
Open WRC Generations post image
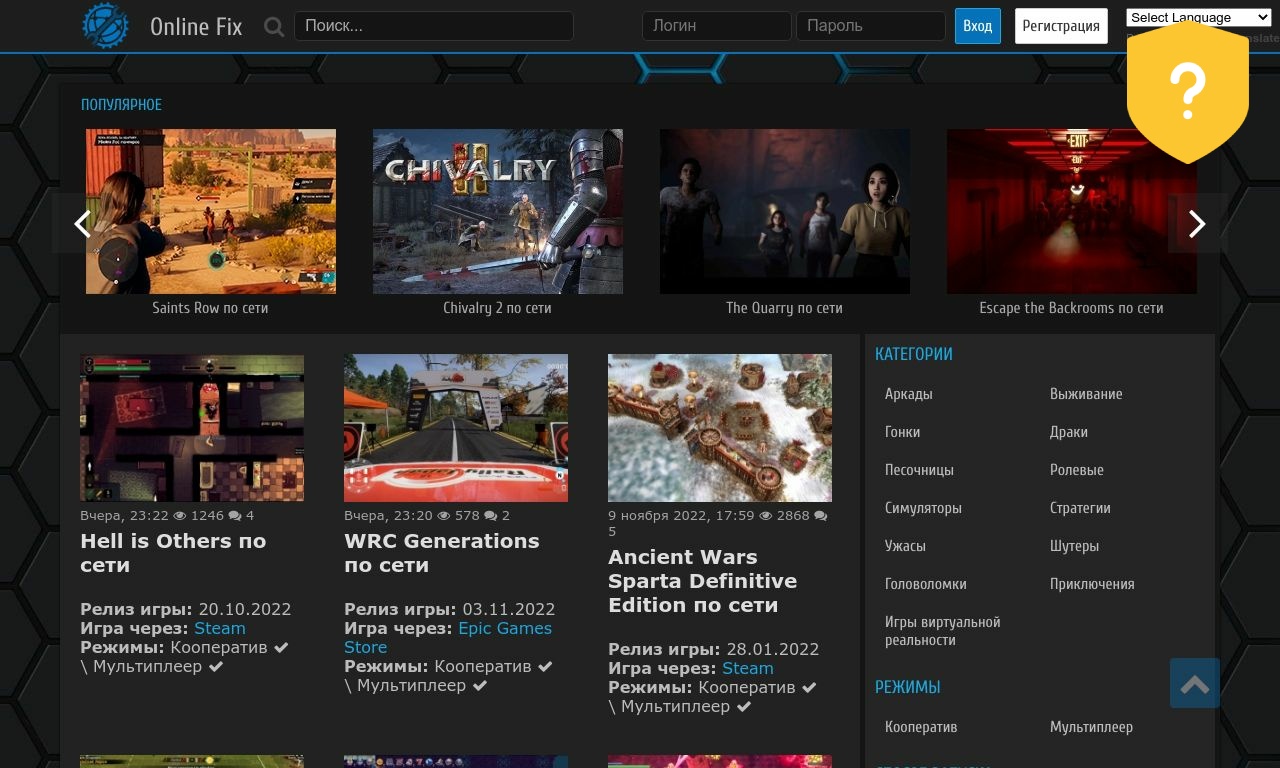[456, 428]
